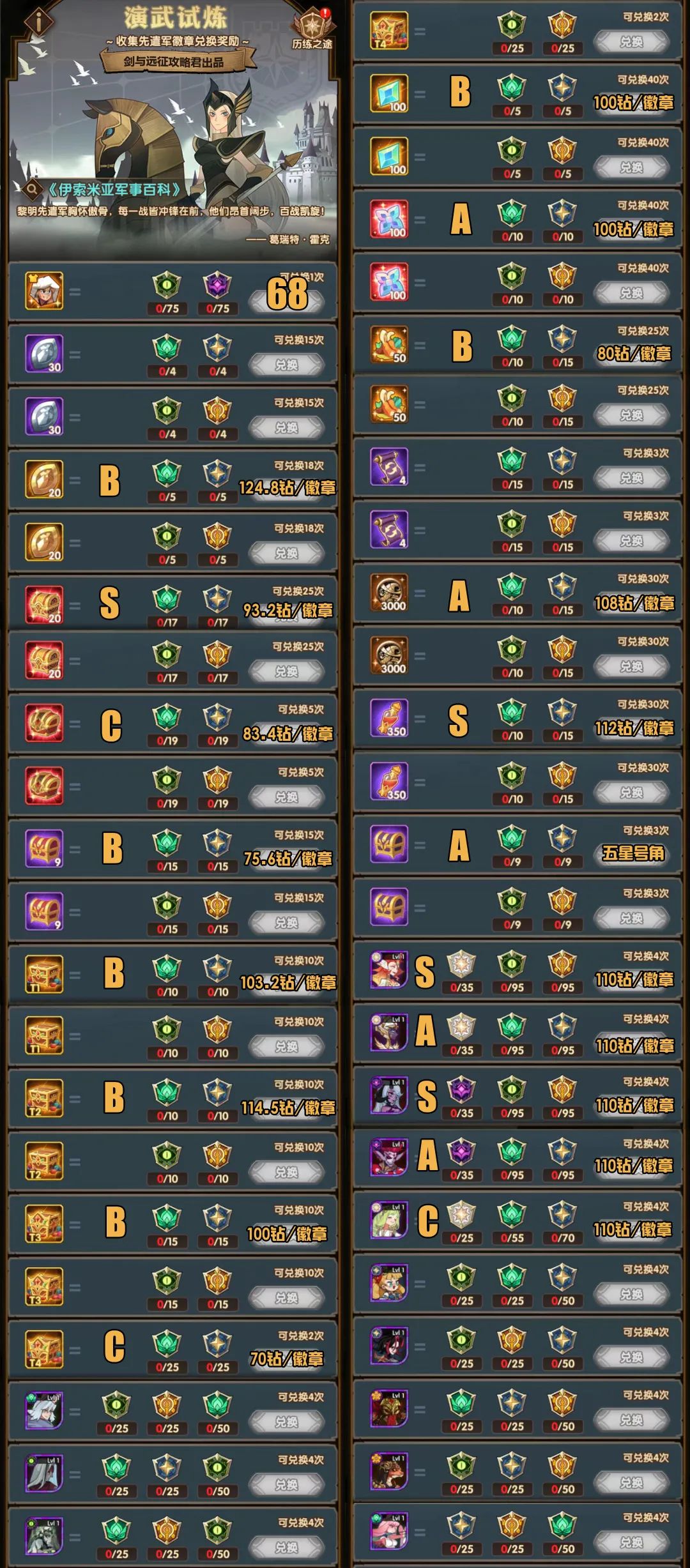Select the 350 purple potion icon rated S
Screen dimensions: 690x1568
(389, 718)
